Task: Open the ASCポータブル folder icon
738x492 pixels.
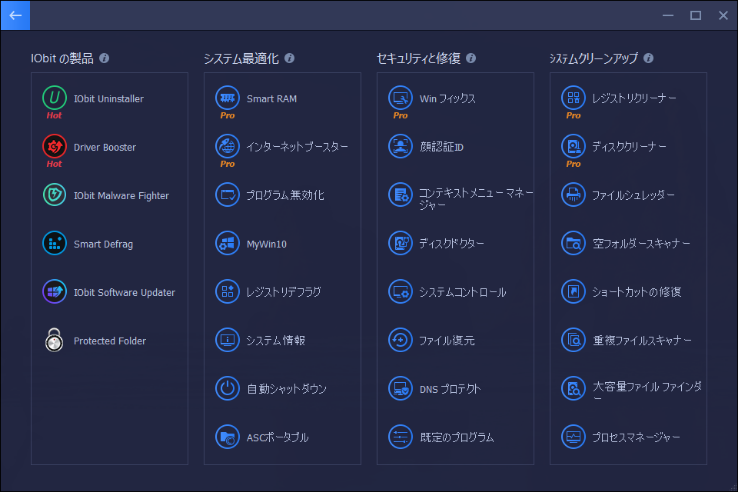Action: [227, 437]
